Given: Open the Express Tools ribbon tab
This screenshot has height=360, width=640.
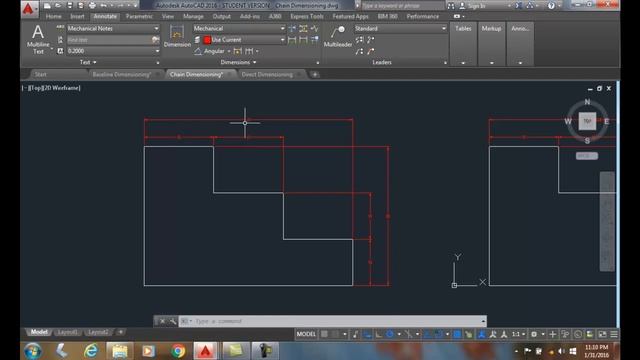Looking at the screenshot, I should click(307, 16).
